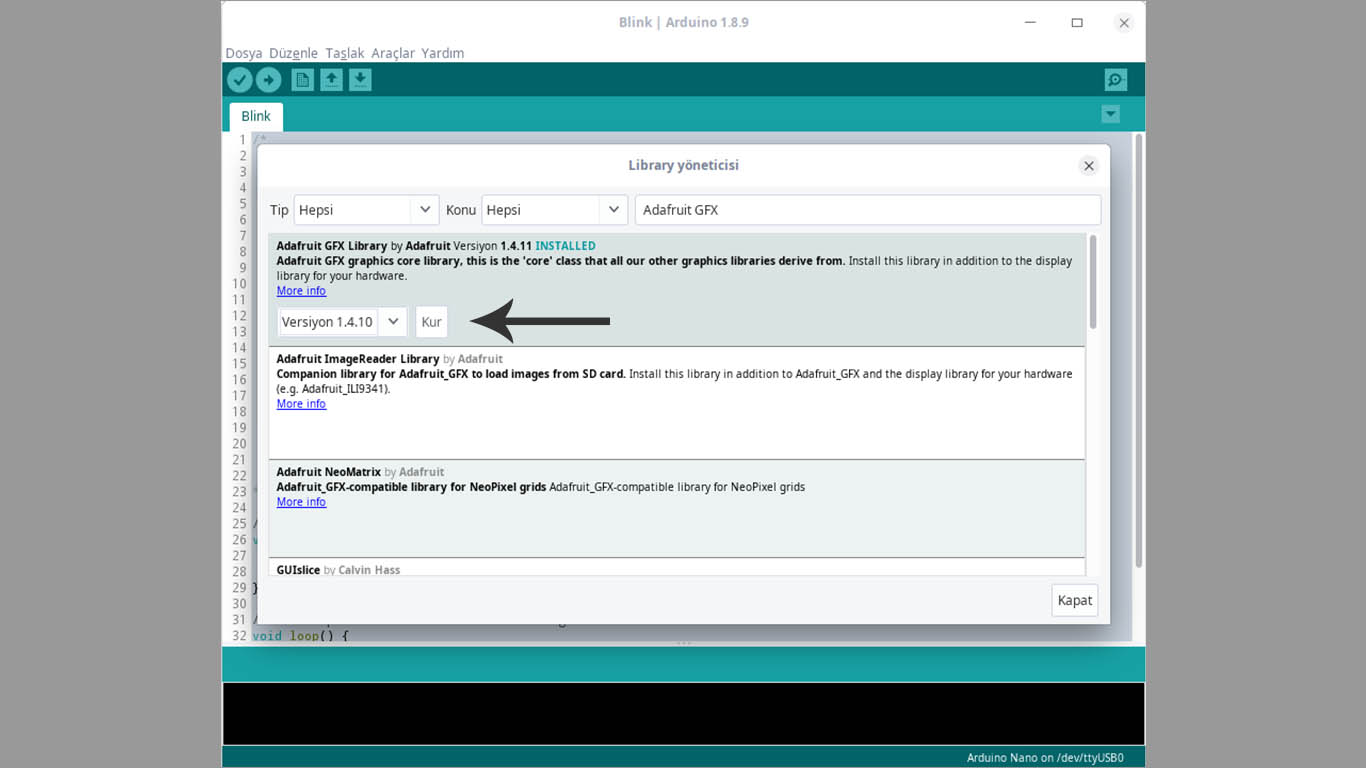This screenshot has width=1366, height=768.
Task: Open the tab options dropdown arrow
Action: click(x=1110, y=114)
